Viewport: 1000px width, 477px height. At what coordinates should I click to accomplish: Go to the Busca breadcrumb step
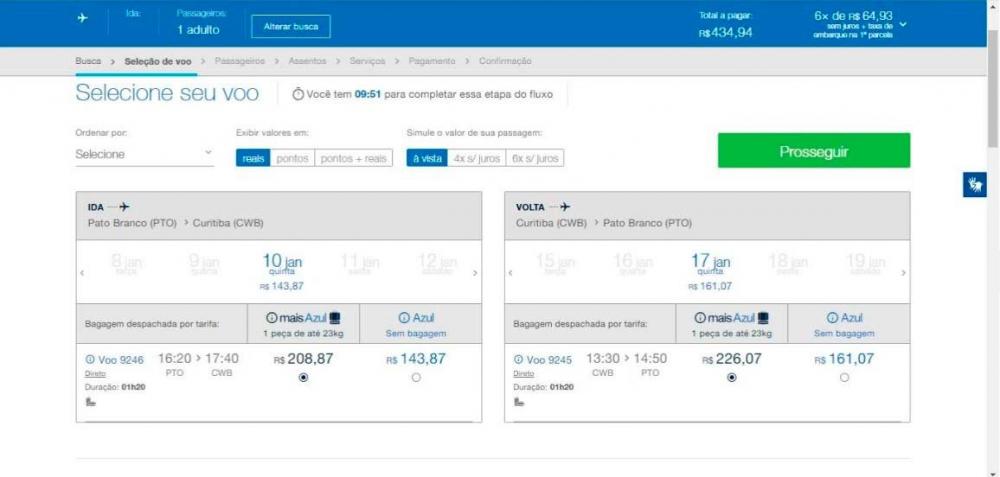pos(88,61)
